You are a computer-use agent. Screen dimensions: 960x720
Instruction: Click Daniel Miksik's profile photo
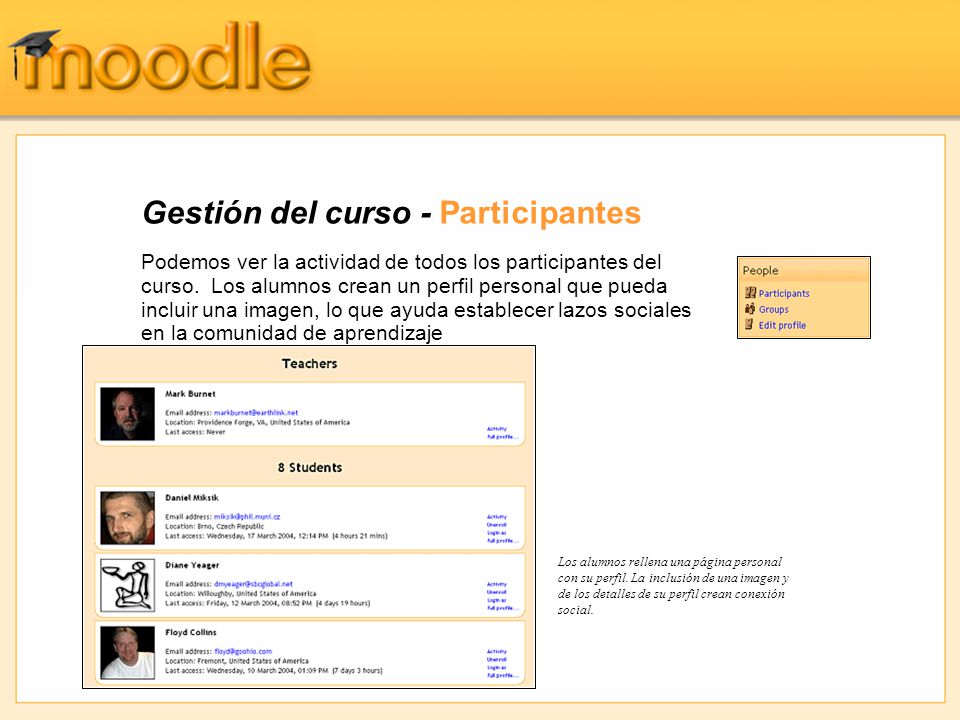[127, 518]
